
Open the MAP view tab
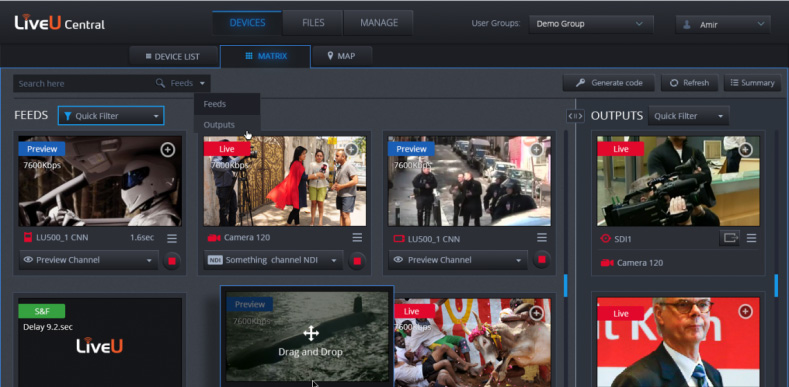[x=342, y=56]
